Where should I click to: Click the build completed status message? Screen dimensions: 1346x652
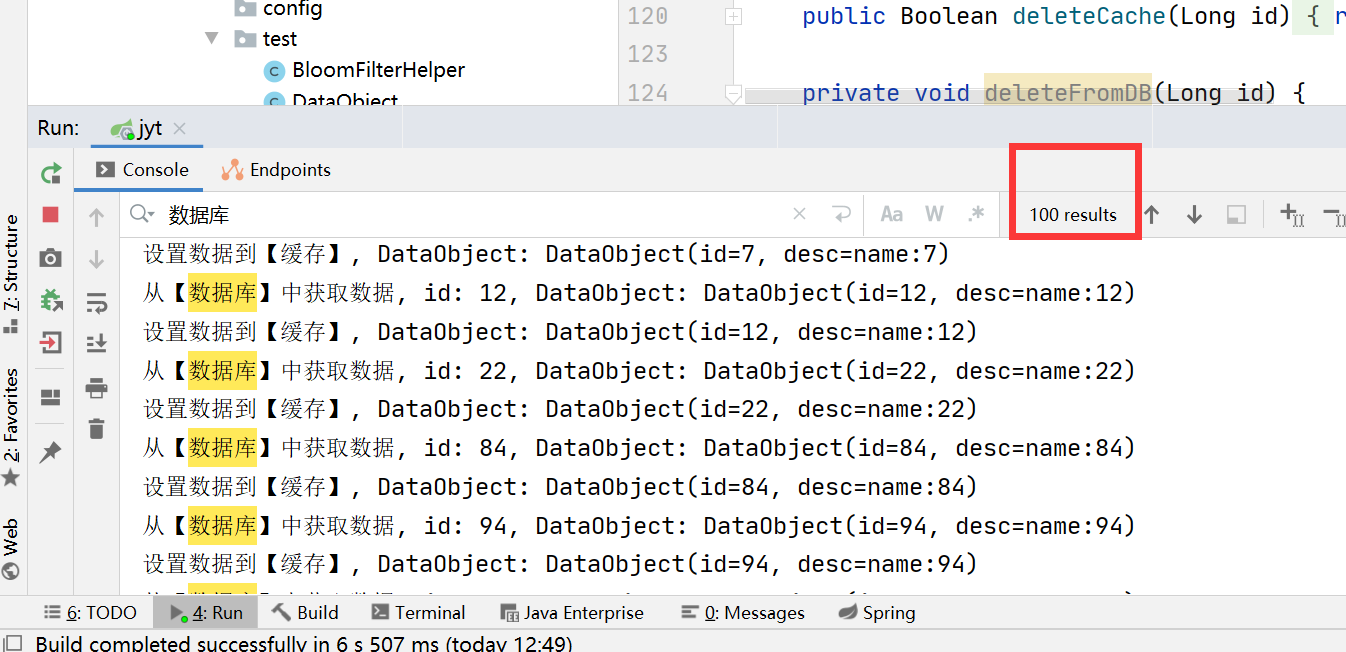pos(303,643)
